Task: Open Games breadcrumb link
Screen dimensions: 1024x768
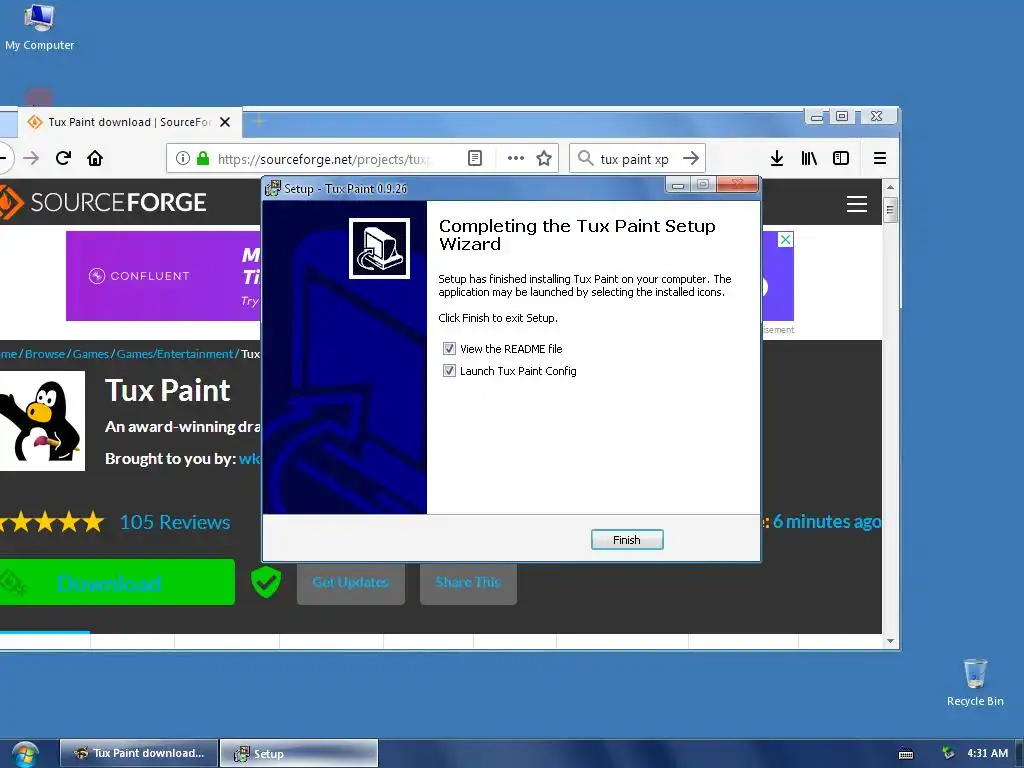Action: tap(91, 354)
